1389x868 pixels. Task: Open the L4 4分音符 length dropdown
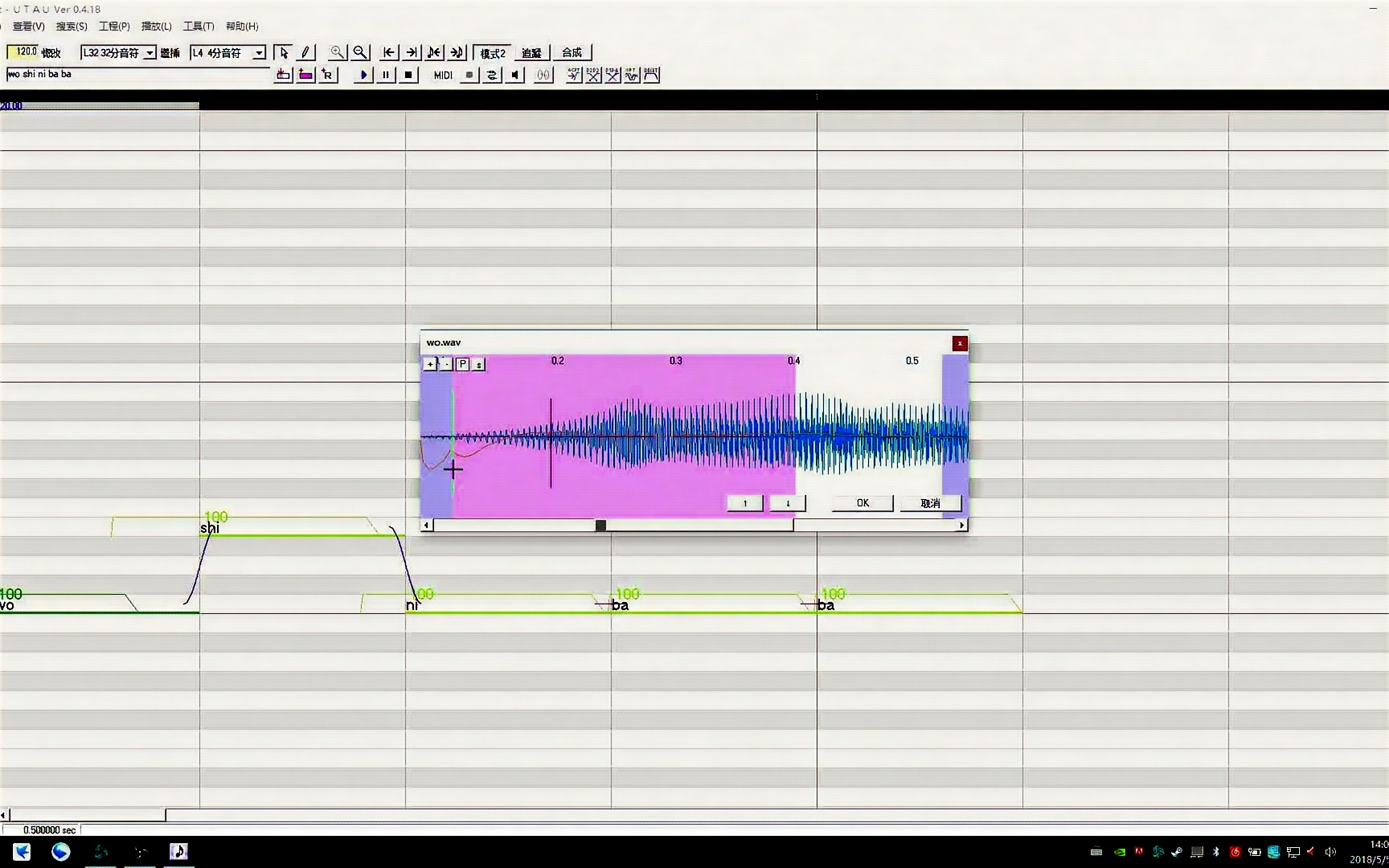click(x=259, y=53)
